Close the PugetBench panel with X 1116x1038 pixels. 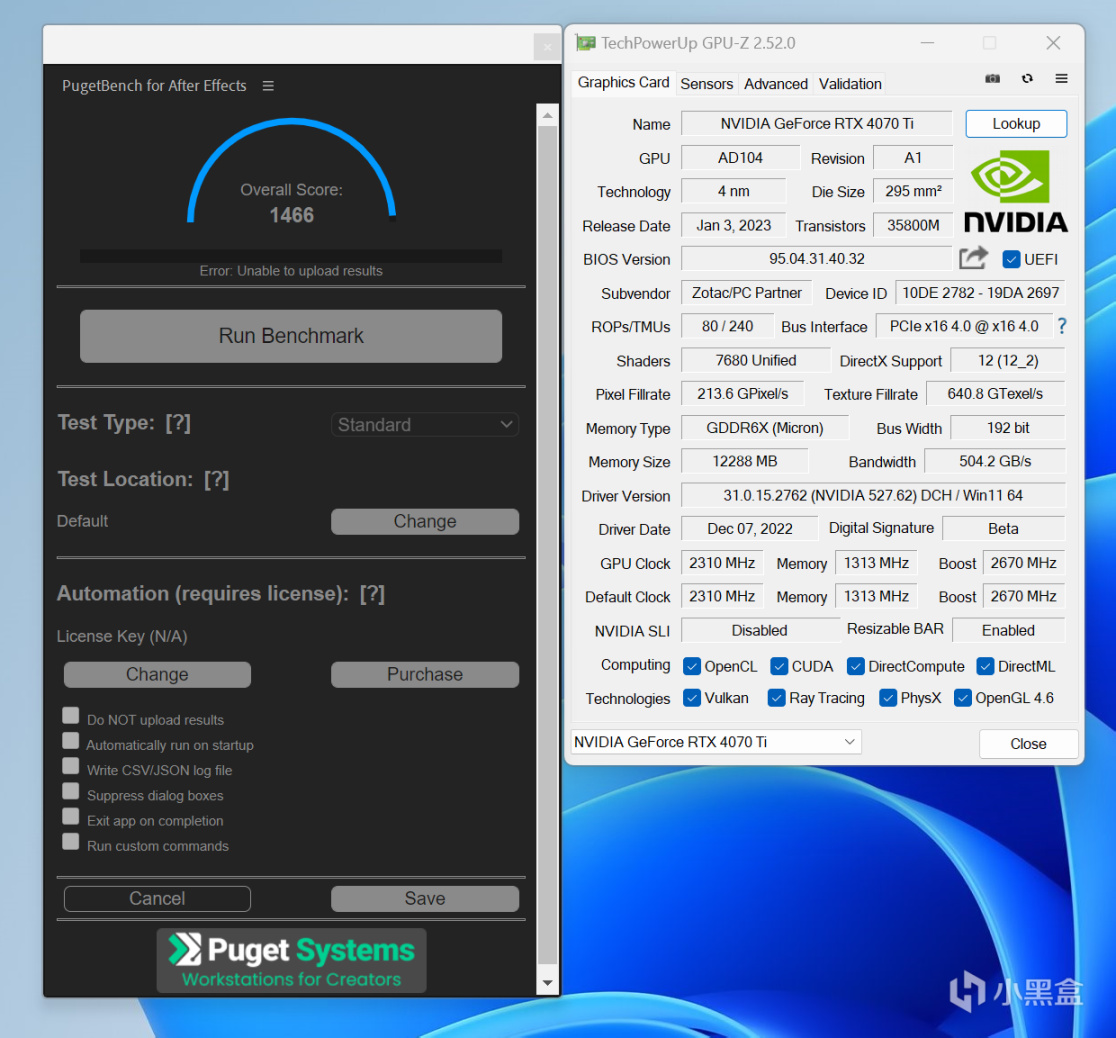tap(547, 47)
